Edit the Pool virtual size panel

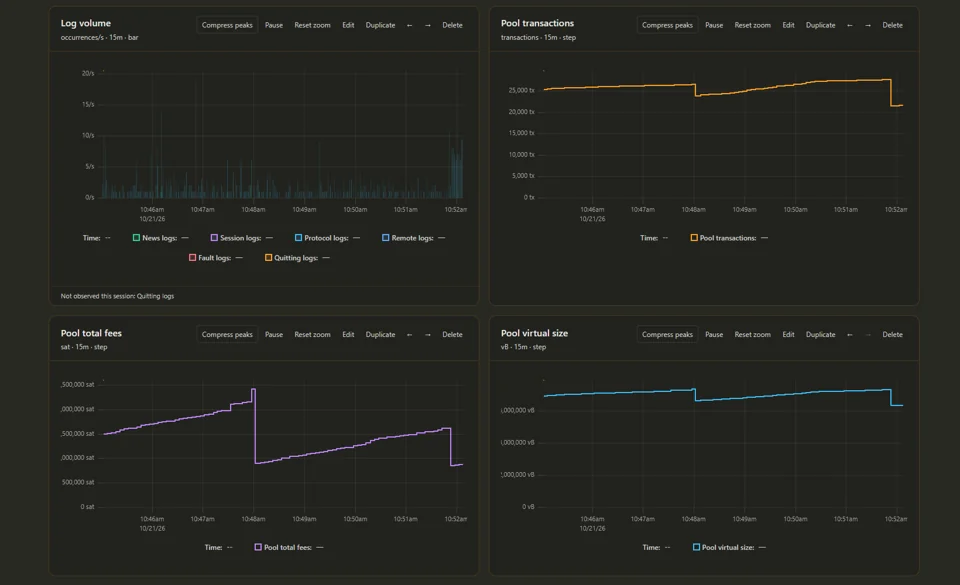click(789, 335)
